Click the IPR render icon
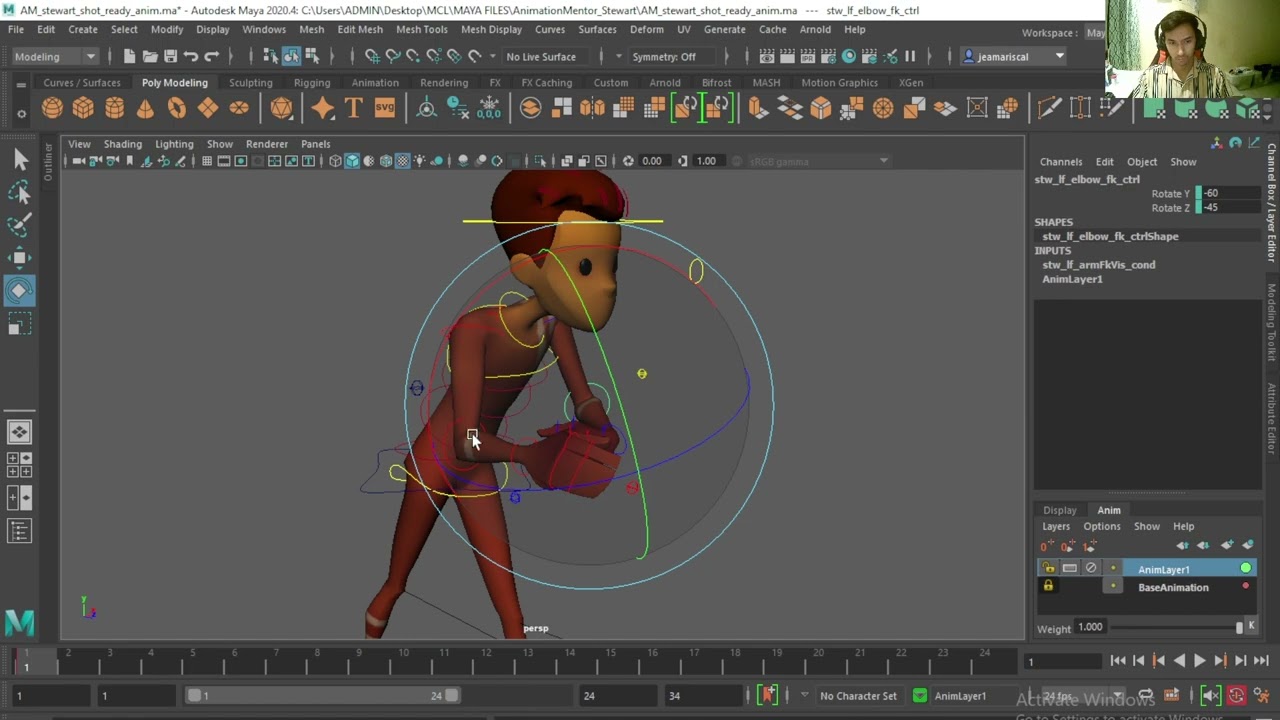1280x720 pixels. point(808,56)
